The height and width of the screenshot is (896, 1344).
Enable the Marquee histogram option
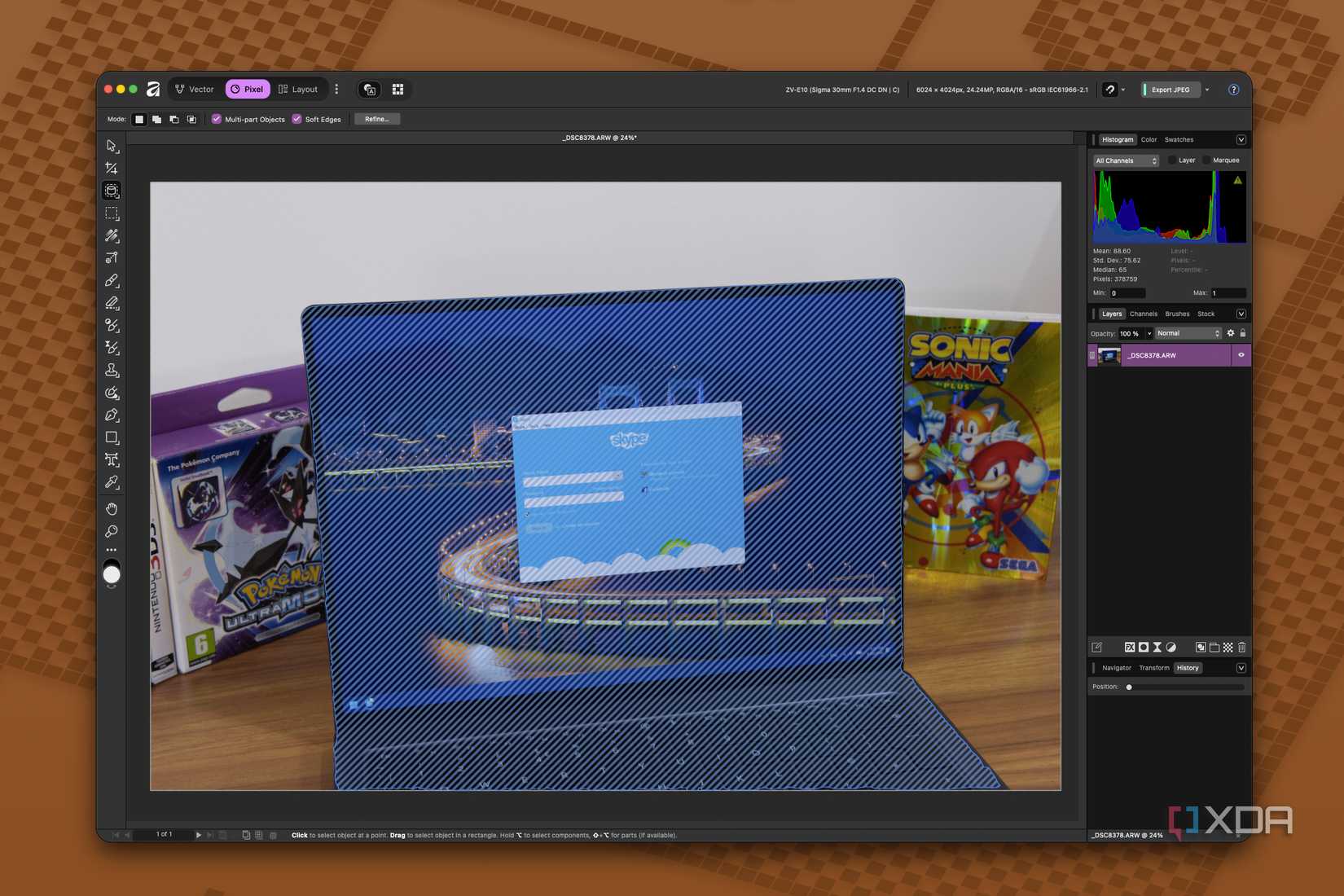(1206, 160)
